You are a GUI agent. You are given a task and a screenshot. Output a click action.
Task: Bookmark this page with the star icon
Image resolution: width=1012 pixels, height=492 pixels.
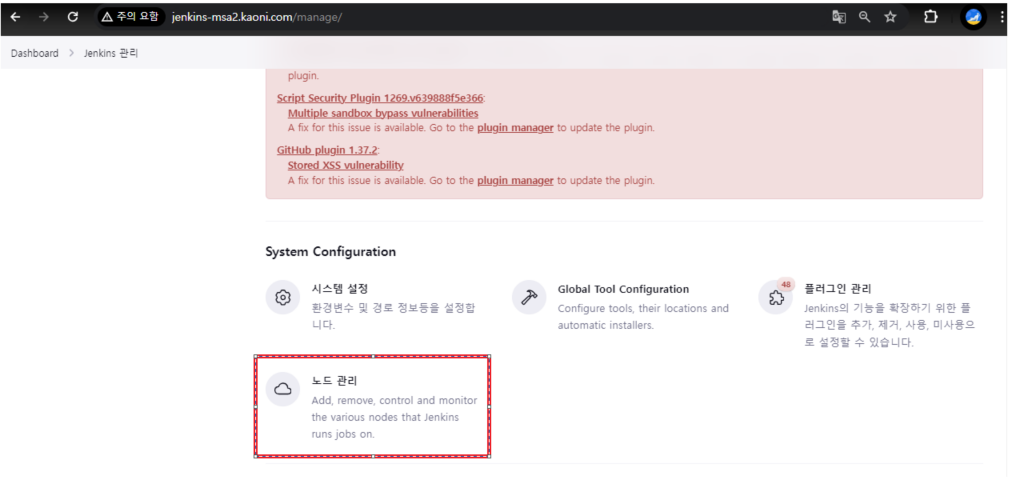click(x=891, y=17)
